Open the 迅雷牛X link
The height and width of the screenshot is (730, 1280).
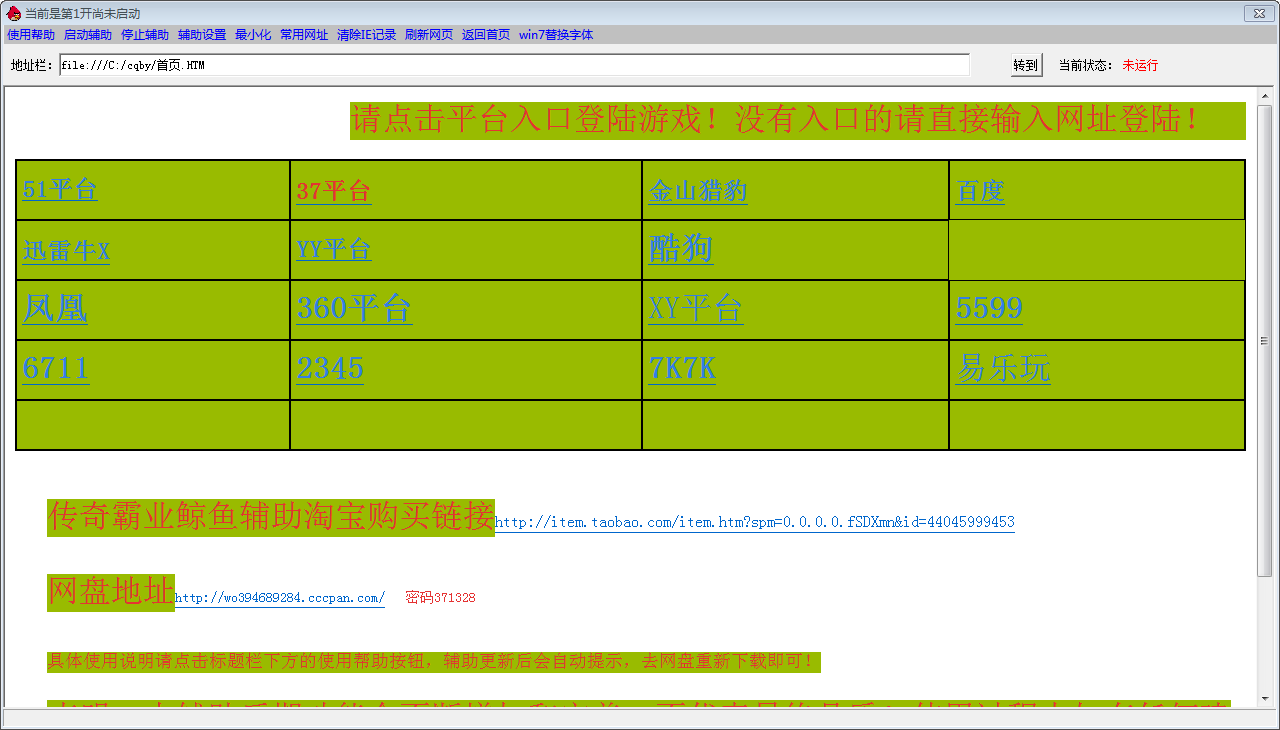(66, 251)
